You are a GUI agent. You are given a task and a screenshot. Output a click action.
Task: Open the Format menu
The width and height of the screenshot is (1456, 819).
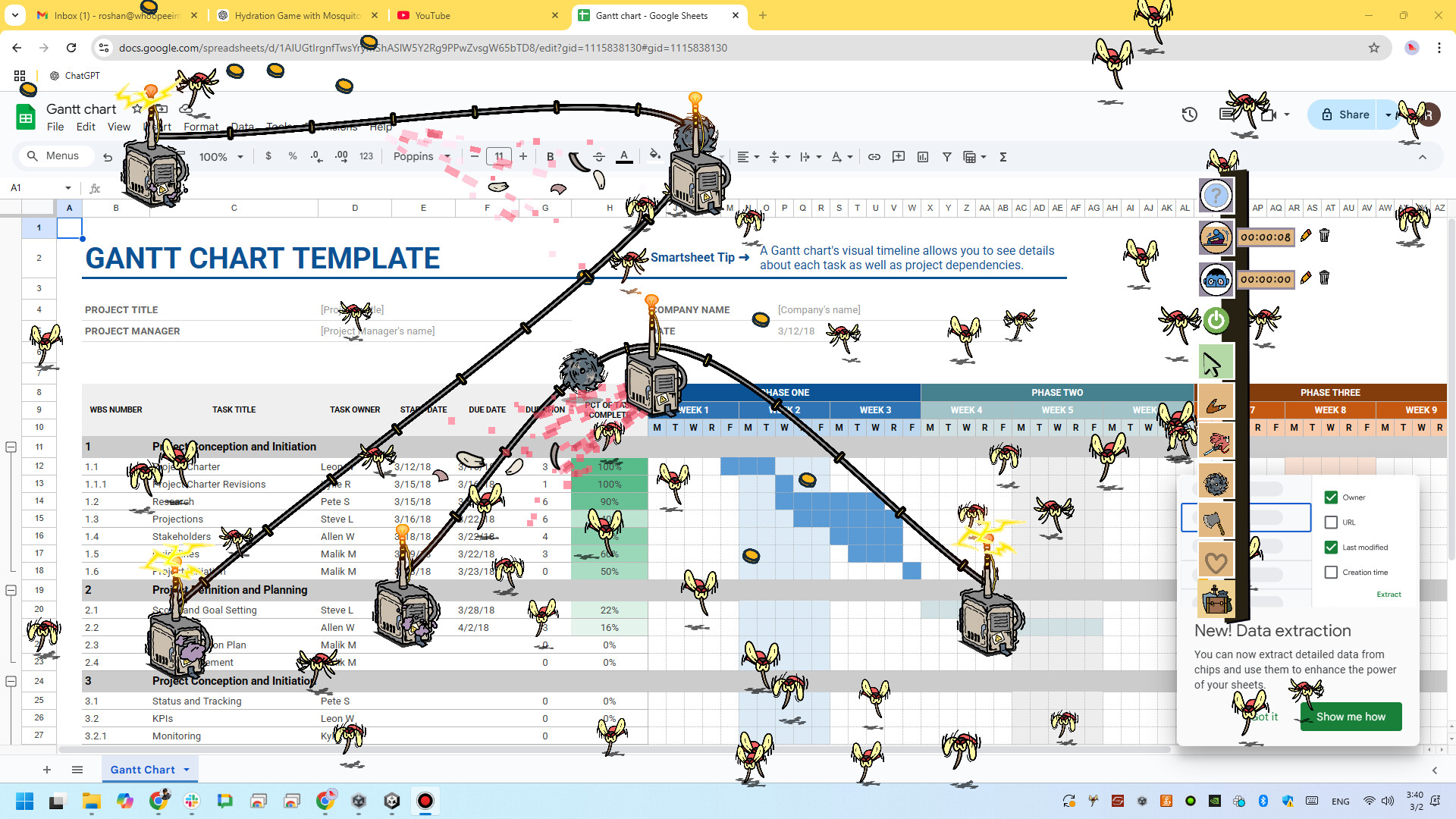201,127
